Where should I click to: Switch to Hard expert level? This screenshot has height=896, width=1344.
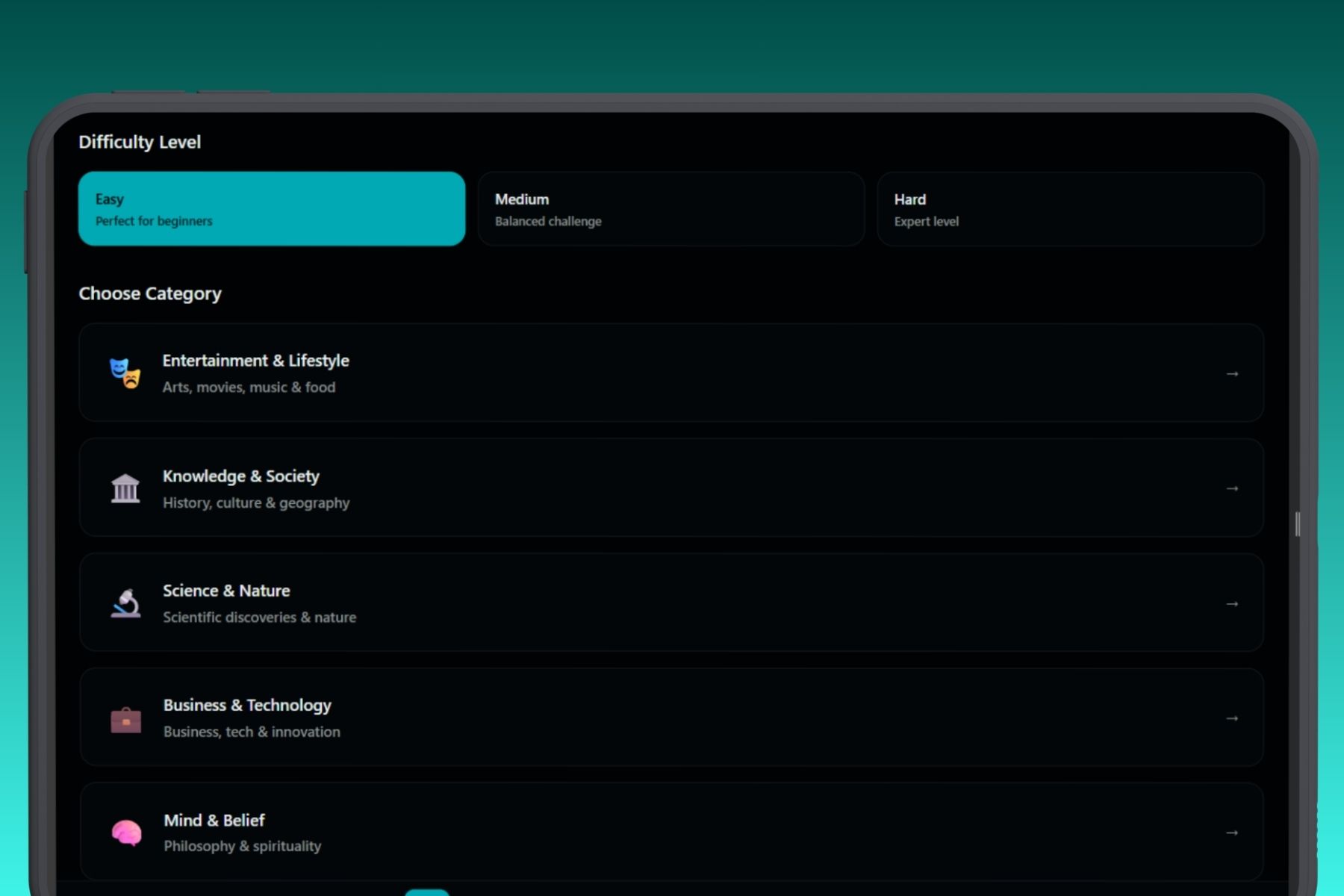coord(1070,209)
